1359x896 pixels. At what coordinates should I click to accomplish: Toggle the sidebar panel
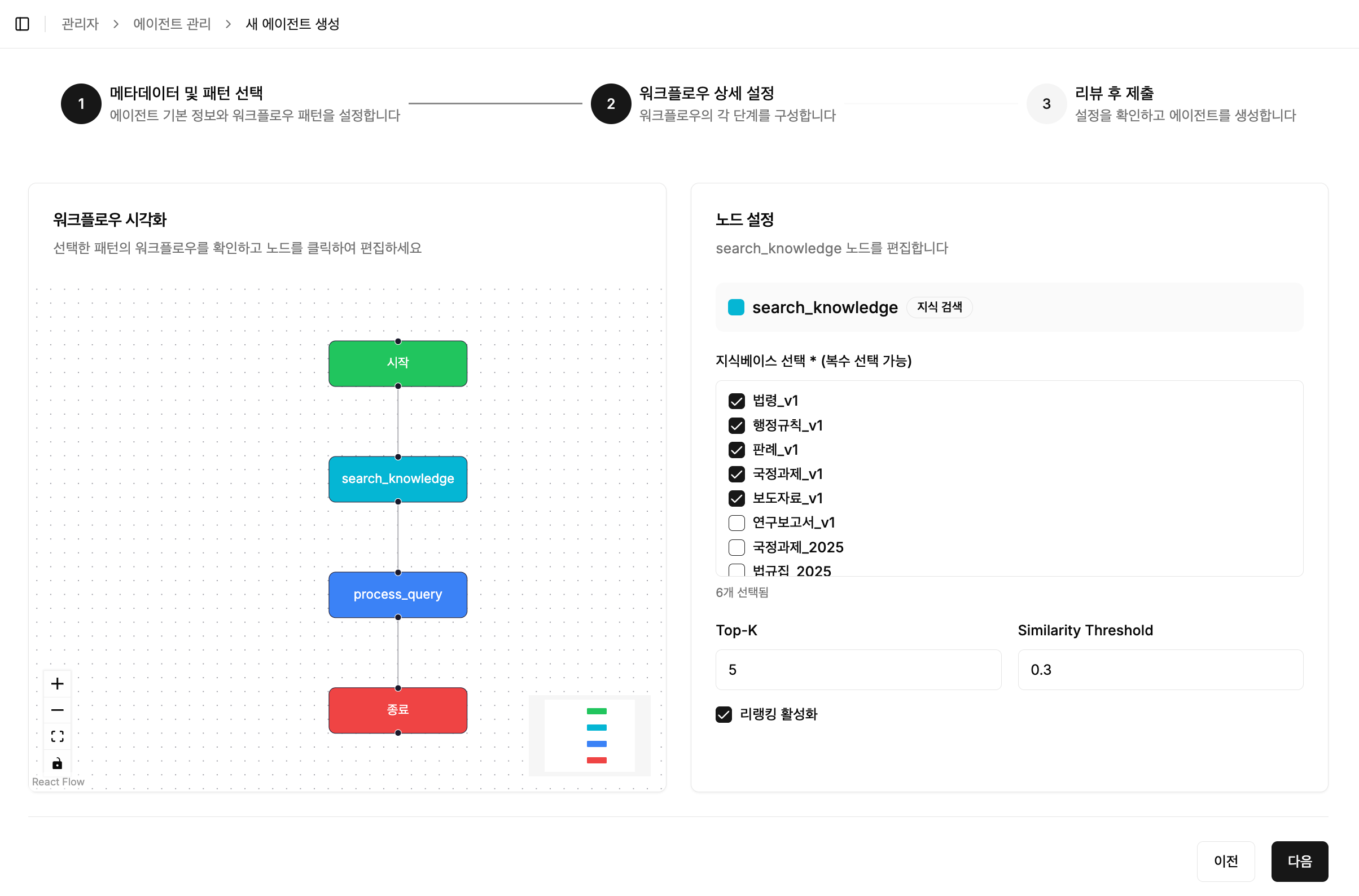(22, 24)
